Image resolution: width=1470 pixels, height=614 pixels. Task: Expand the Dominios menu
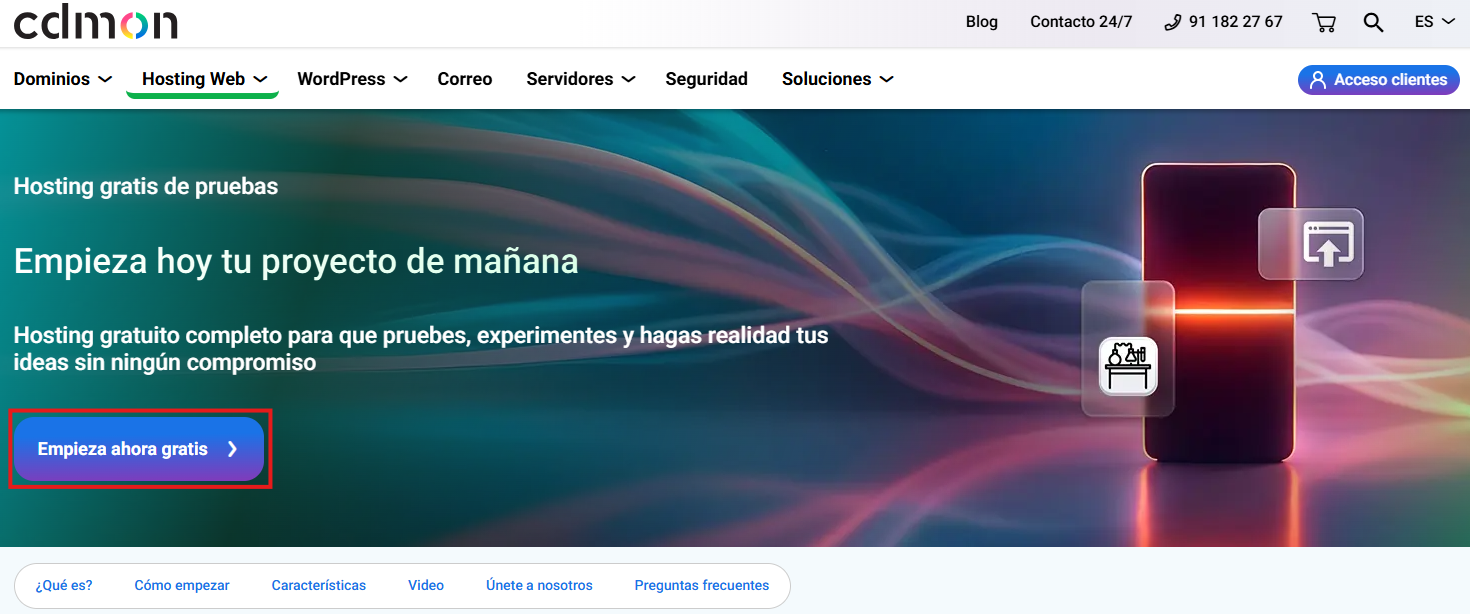click(x=62, y=79)
